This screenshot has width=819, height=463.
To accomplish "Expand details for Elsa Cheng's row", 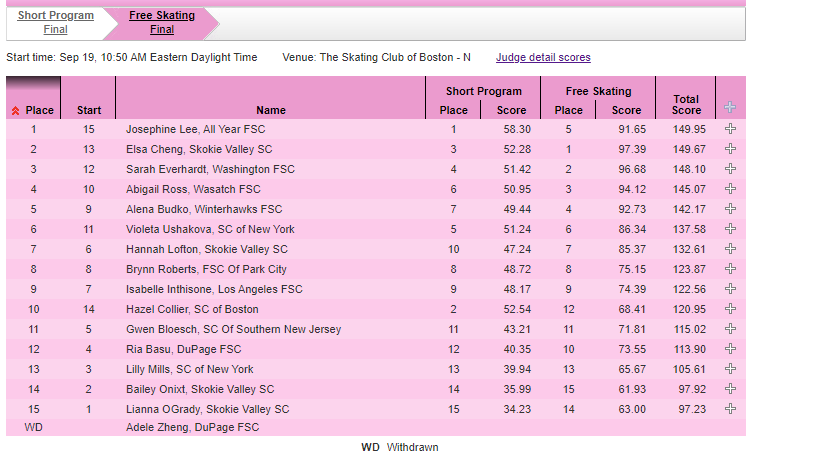I will (x=730, y=149).
